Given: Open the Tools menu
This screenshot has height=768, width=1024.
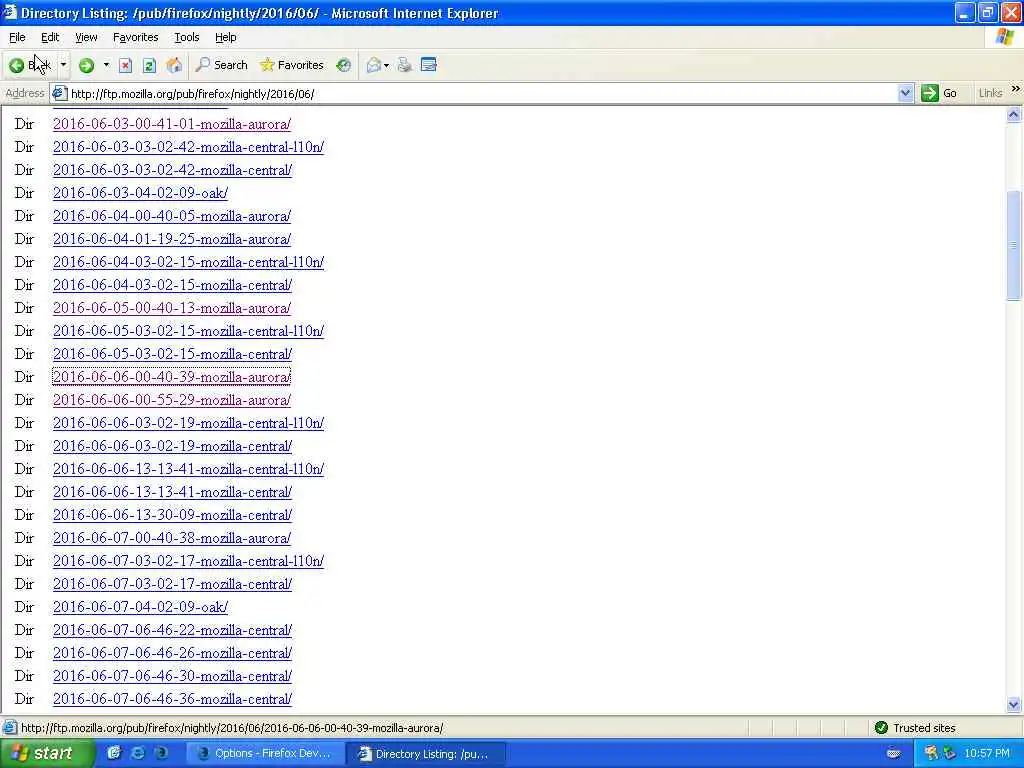Looking at the screenshot, I should pyautogui.click(x=187, y=37).
